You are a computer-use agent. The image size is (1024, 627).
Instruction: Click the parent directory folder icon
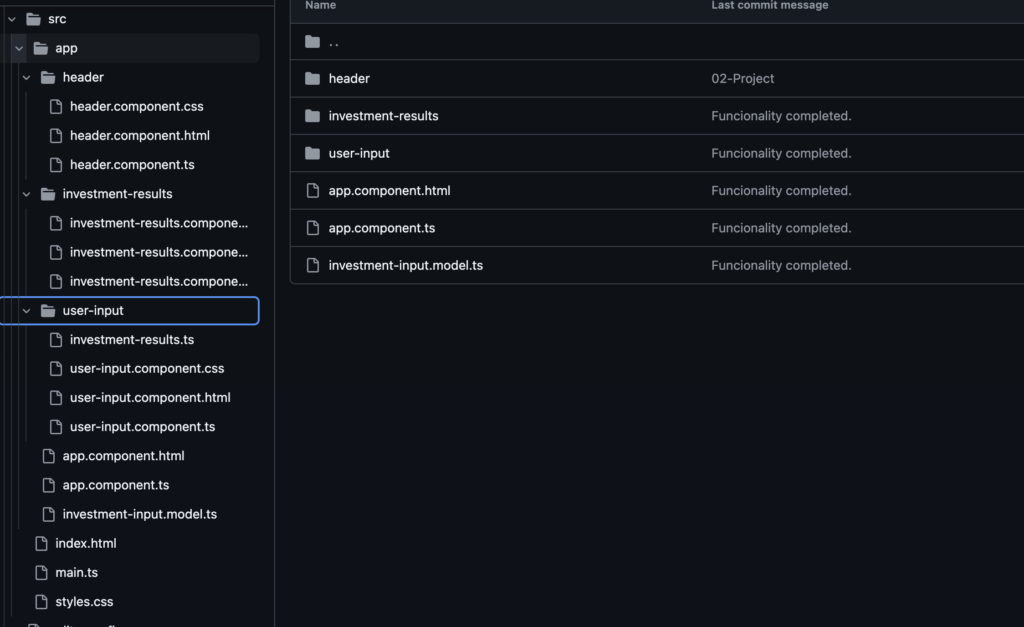pos(312,42)
